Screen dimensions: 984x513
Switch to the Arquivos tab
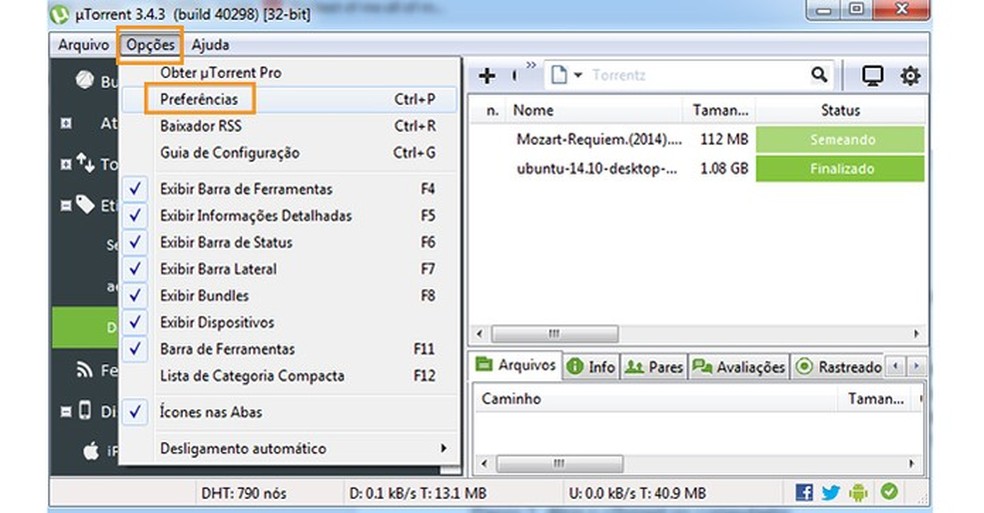tap(516, 365)
